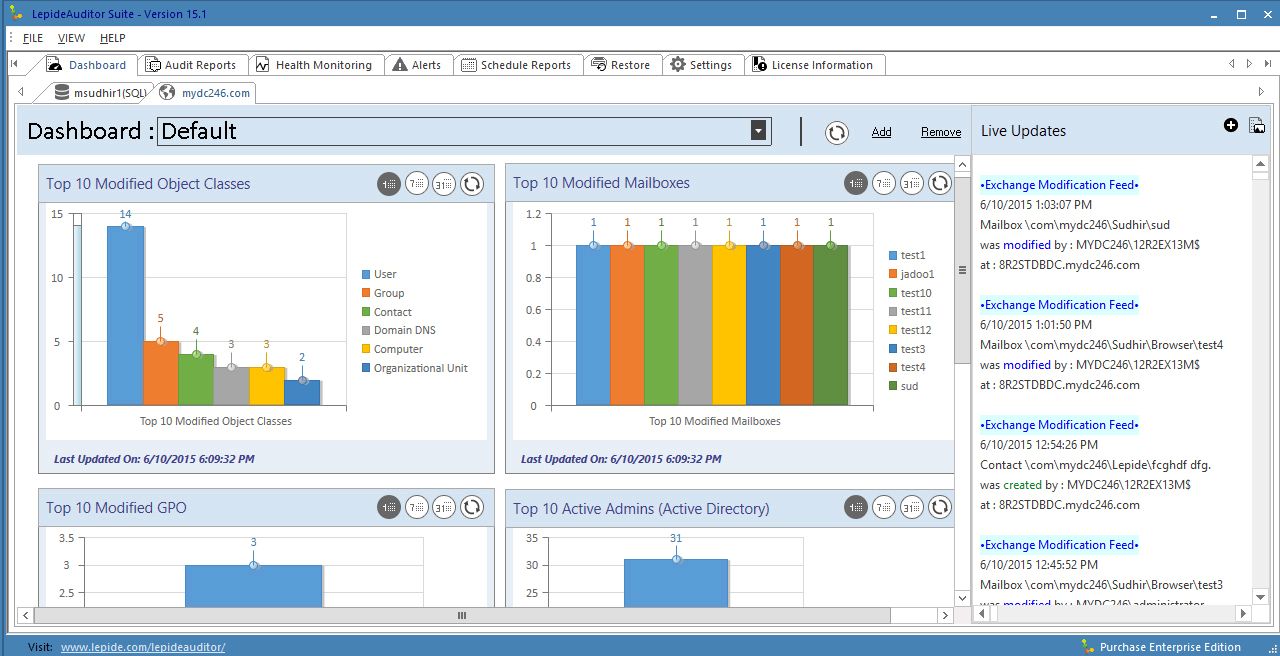Click the Live Updates horizontal scroll right arrow

pyautogui.click(x=1243, y=614)
